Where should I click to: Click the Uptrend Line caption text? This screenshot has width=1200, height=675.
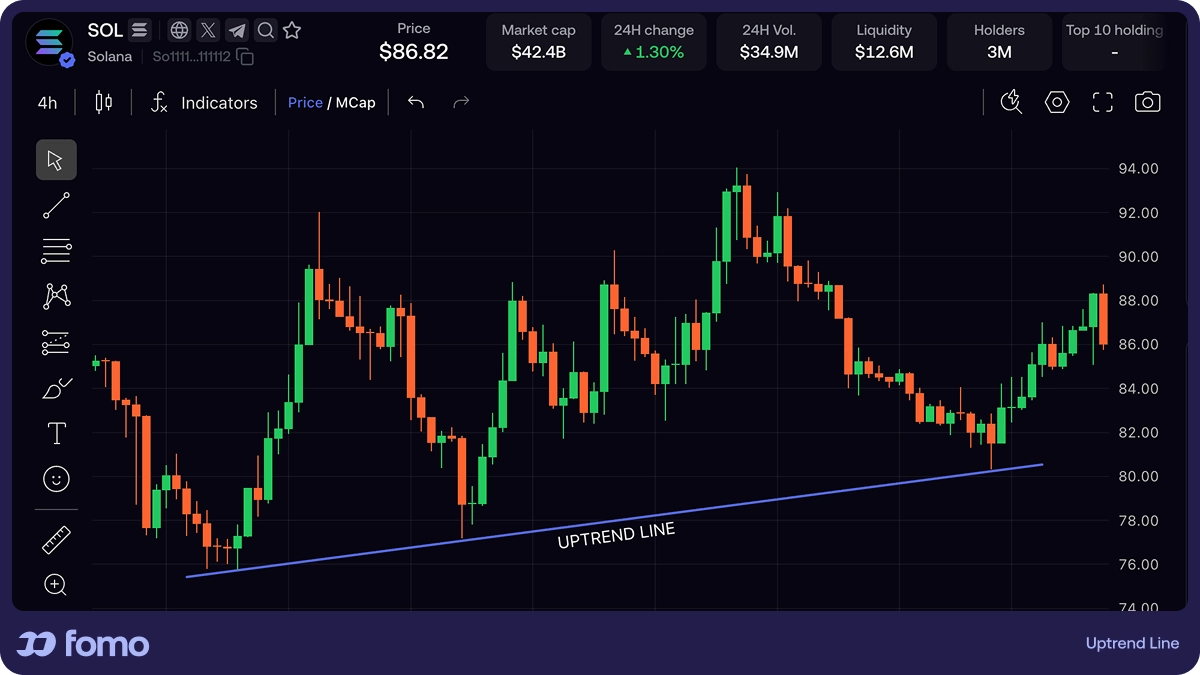coord(1132,644)
